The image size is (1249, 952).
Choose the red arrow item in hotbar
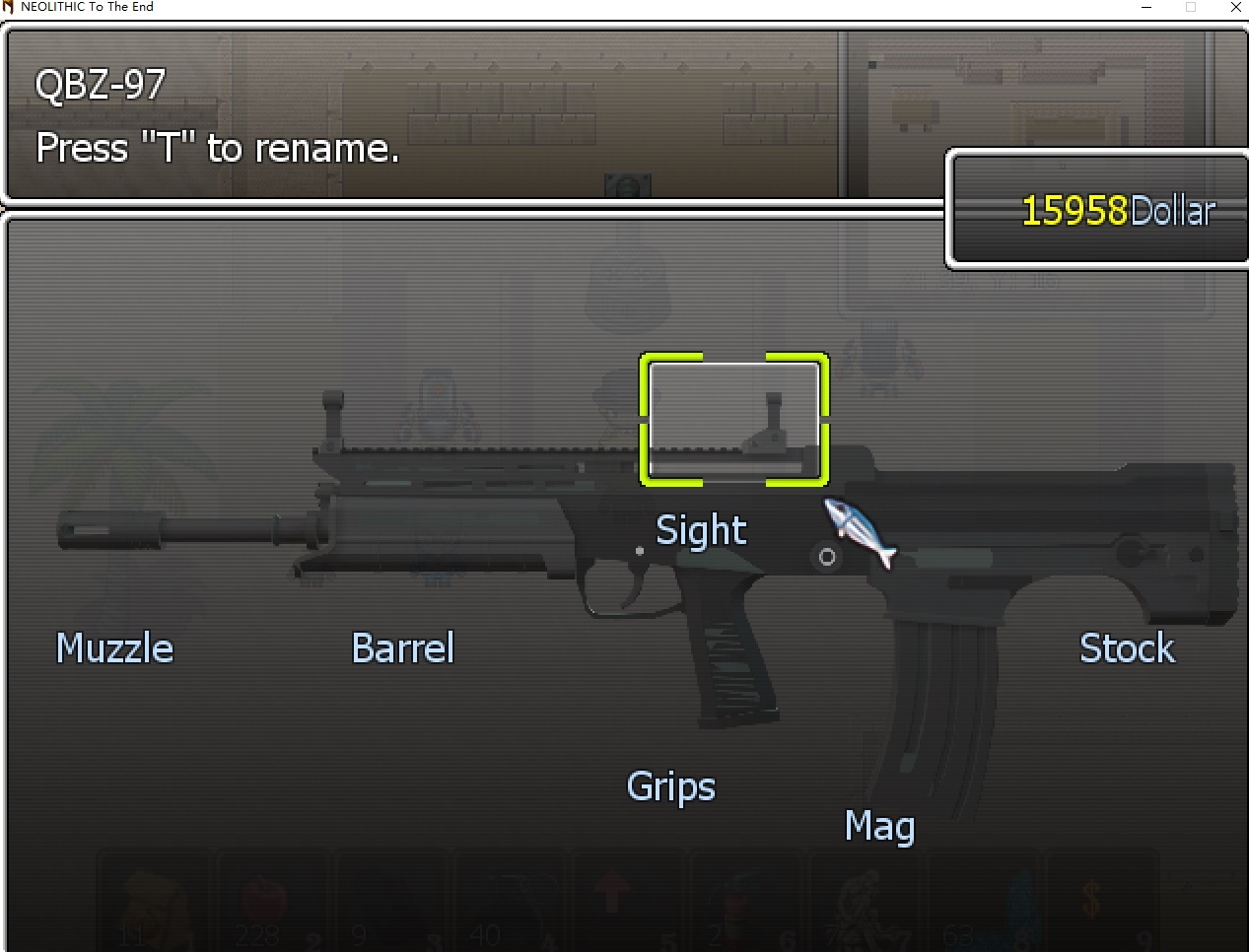pyautogui.click(x=611, y=894)
